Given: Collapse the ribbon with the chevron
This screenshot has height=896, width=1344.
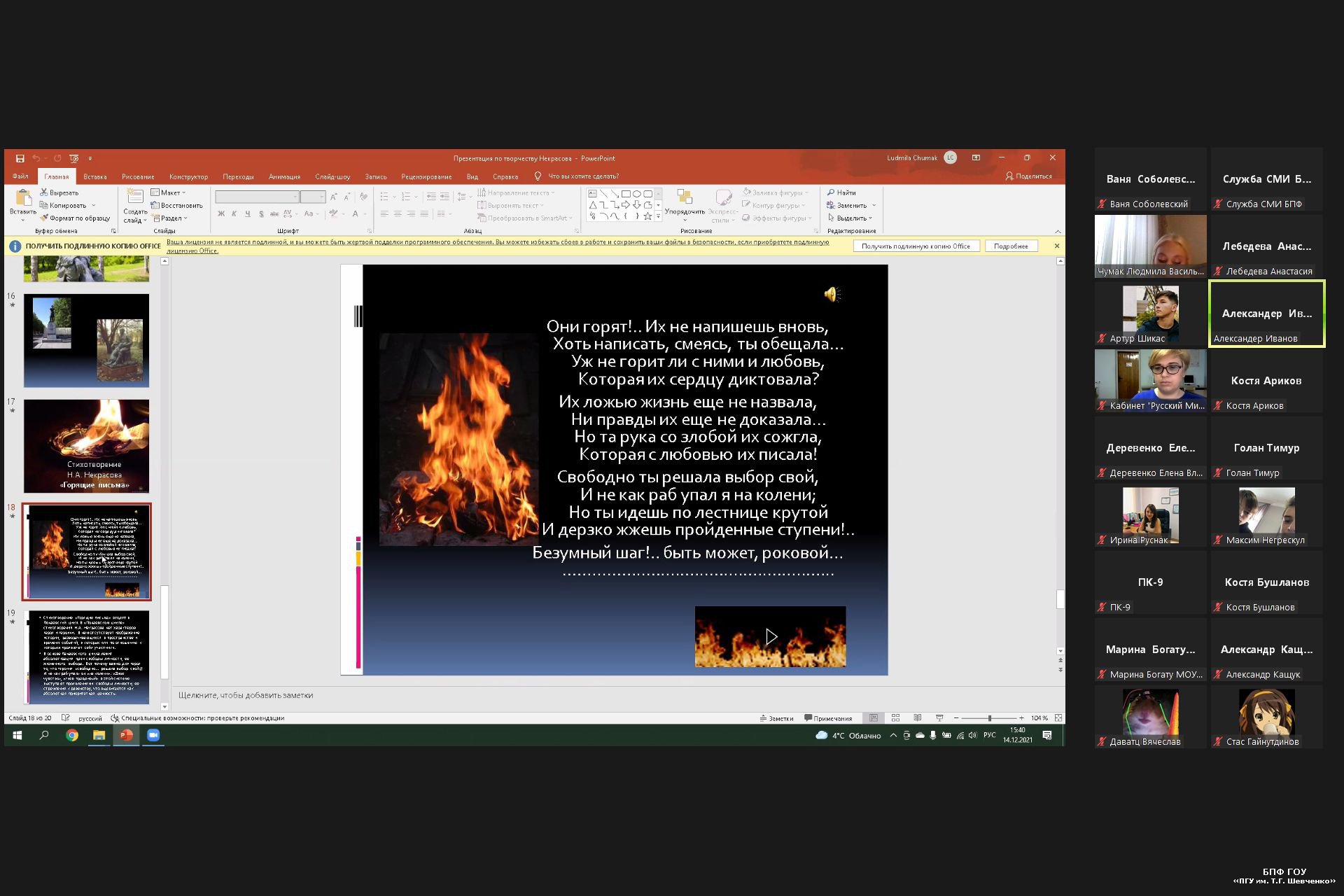Looking at the screenshot, I should pyautogui.click(x=1058, y=231).
